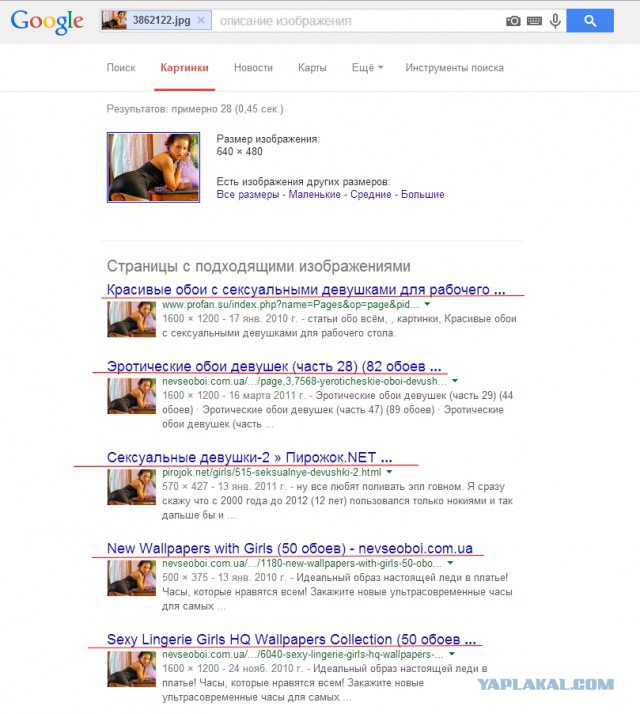
Task: Click thumbnail of the profan.su result
Action: coord(131,319)
